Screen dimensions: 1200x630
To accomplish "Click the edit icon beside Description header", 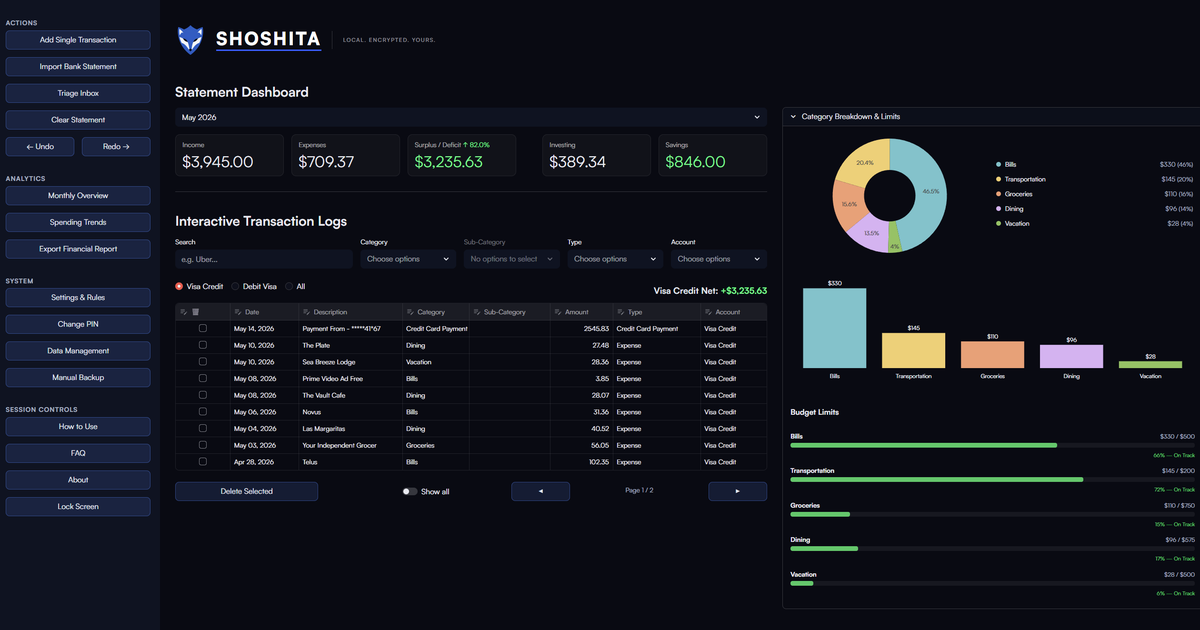I will point(306,312).
